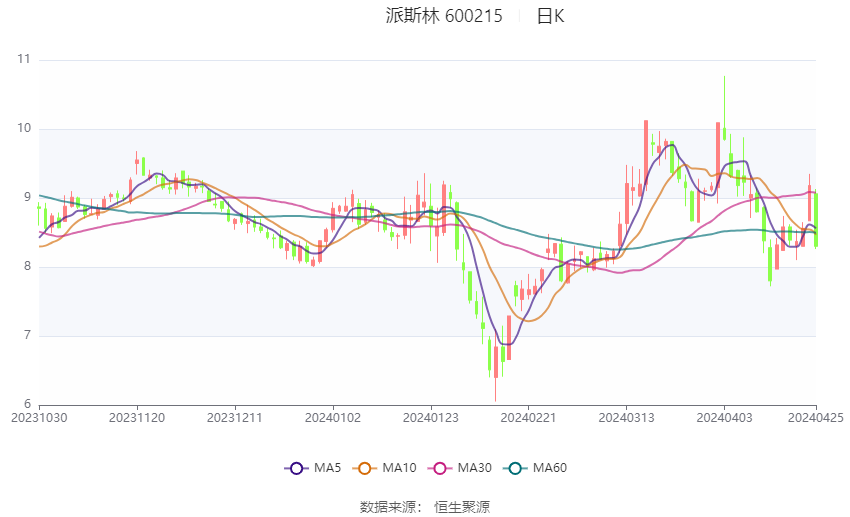Click the MA60 teal legend circle marker

tap(514, 468)
